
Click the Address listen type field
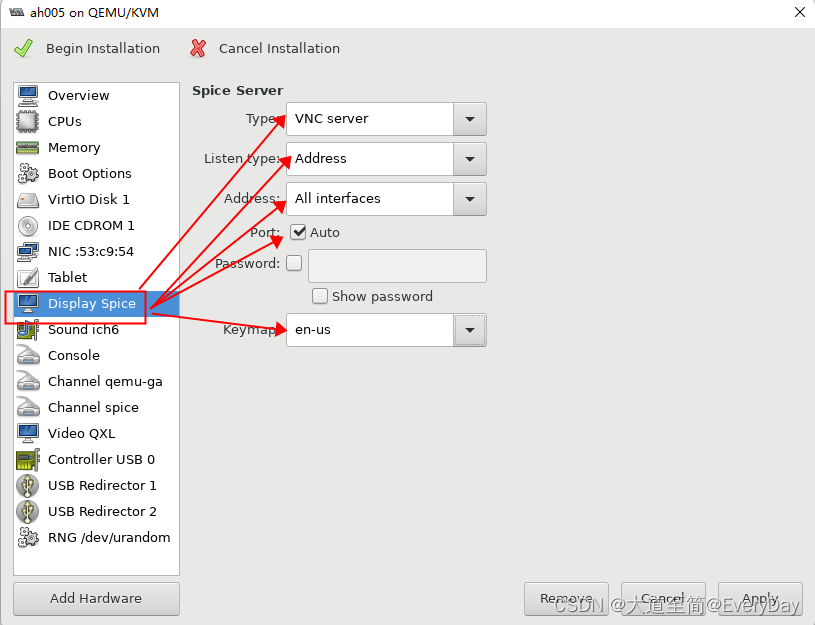pyautogui.click(x=370, y=159)
